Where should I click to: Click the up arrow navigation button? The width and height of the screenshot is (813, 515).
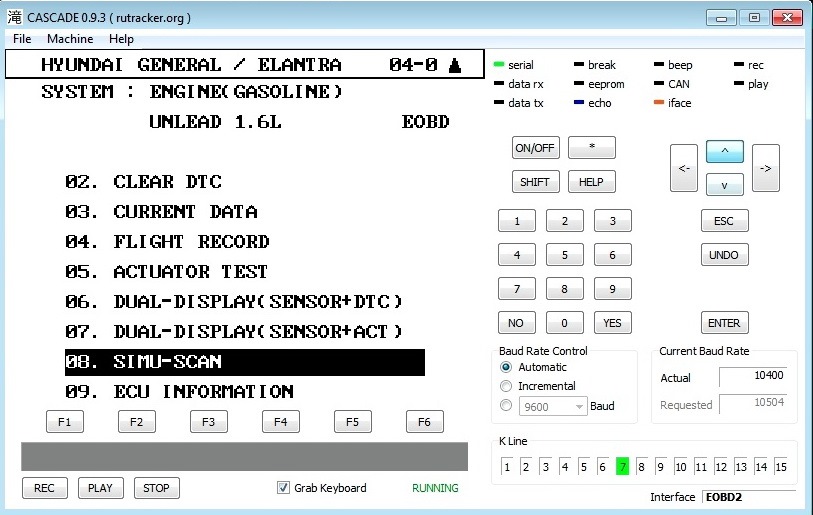tap(724, 151)
